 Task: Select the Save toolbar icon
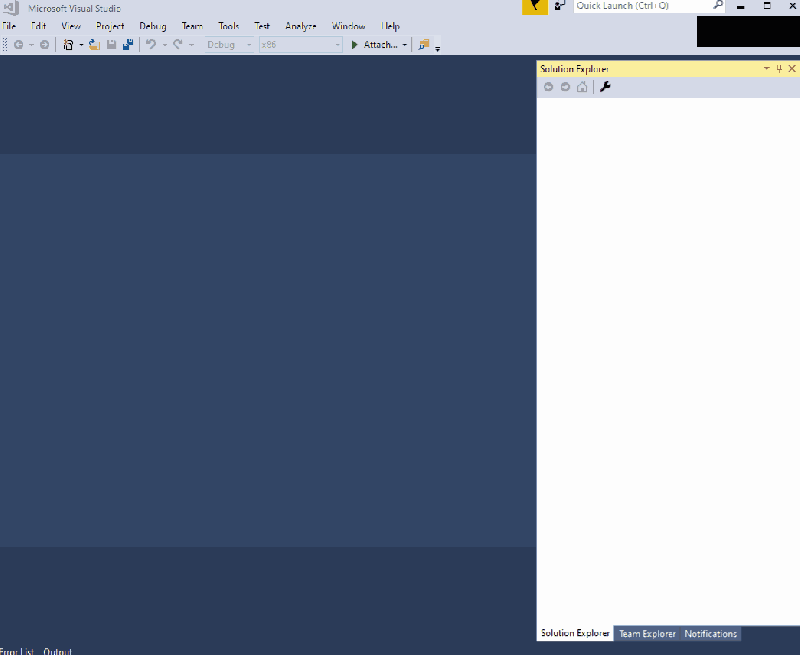click(111, 44)
